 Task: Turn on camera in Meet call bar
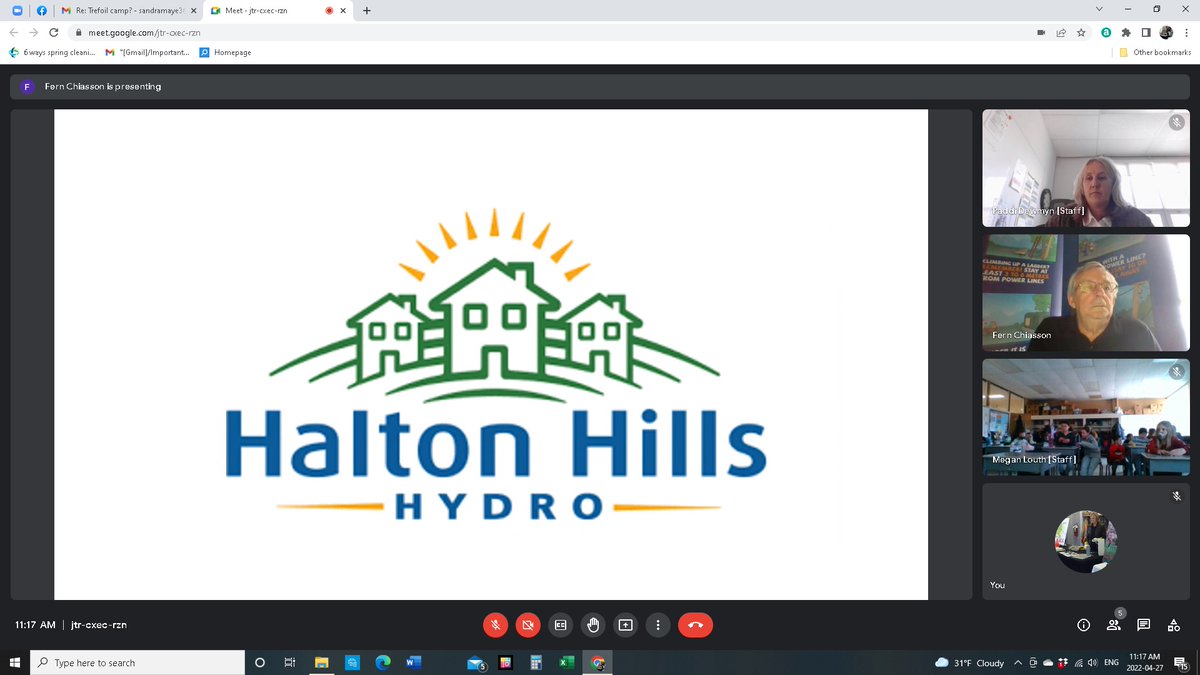(x=528, y=625)
